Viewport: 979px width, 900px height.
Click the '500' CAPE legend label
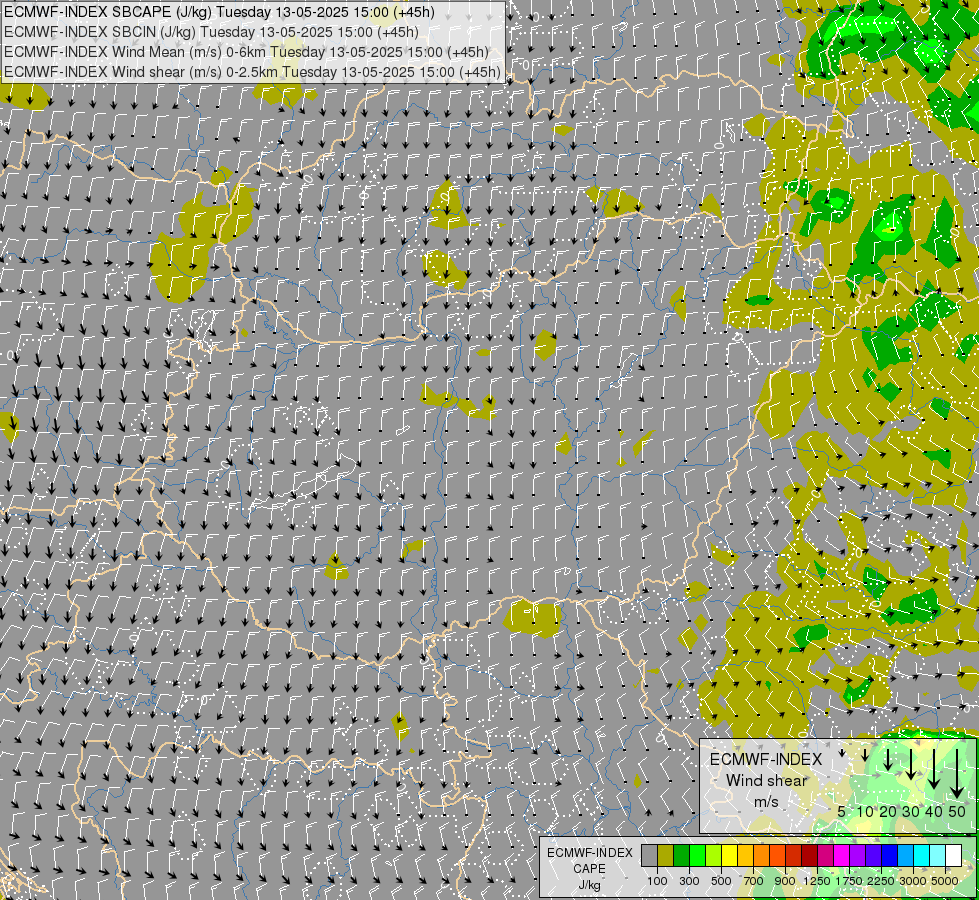point(721,881)
